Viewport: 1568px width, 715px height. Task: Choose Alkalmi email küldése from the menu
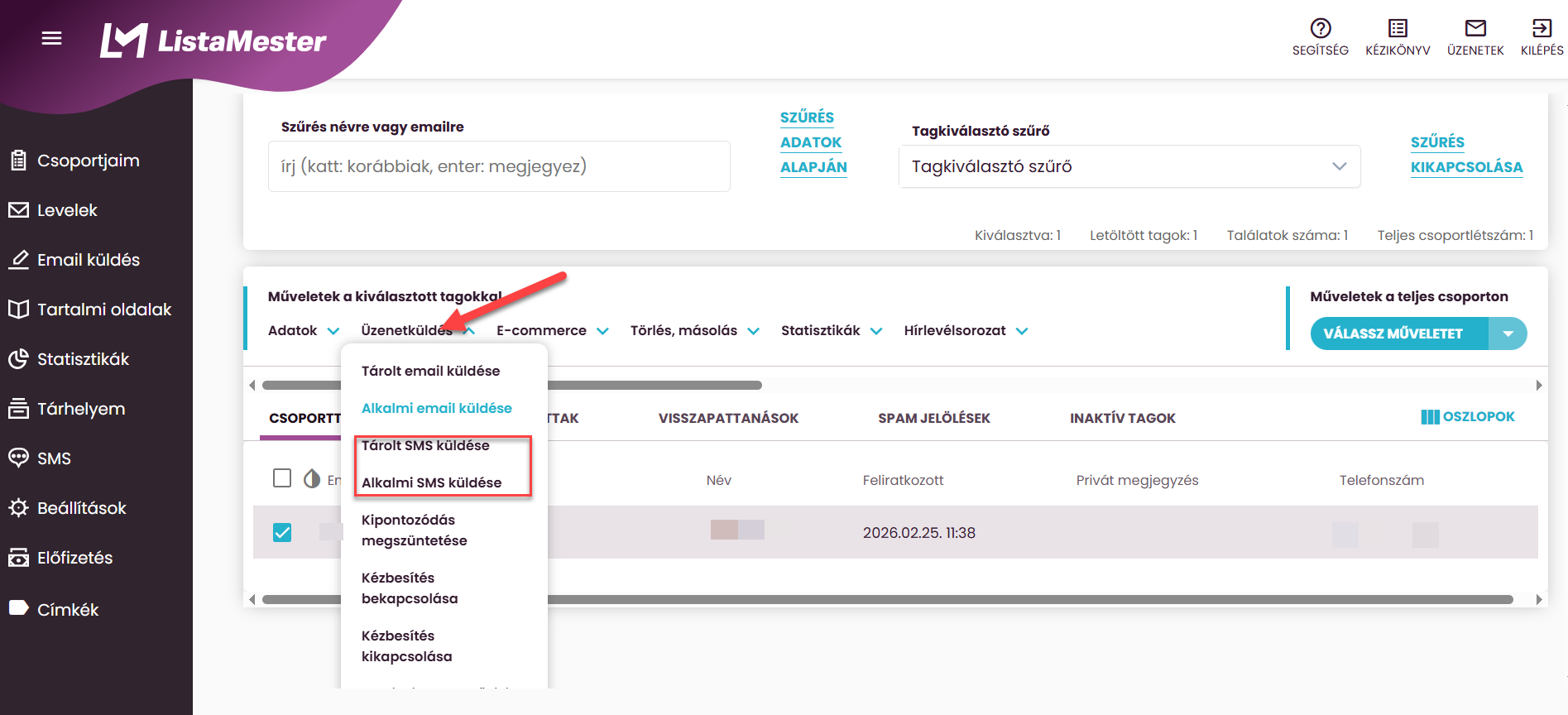tap(437, 408)
